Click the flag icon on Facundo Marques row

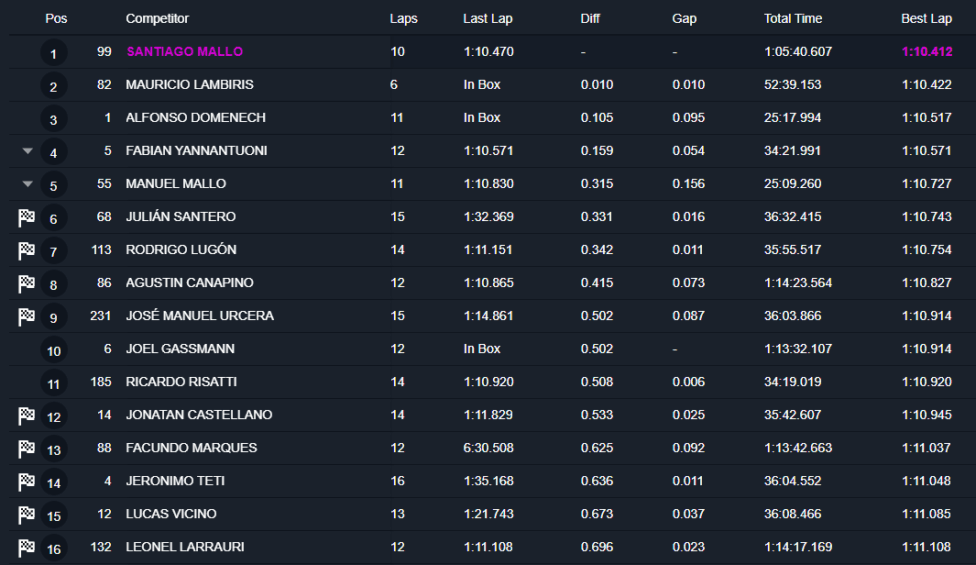[x=26, y=448]
